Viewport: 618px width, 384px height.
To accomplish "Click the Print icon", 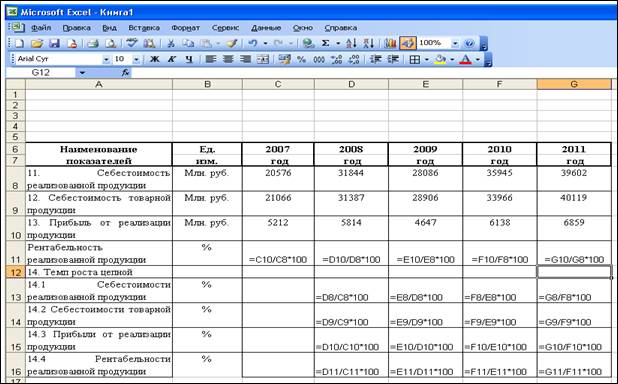I will click(x=93, y=43).
